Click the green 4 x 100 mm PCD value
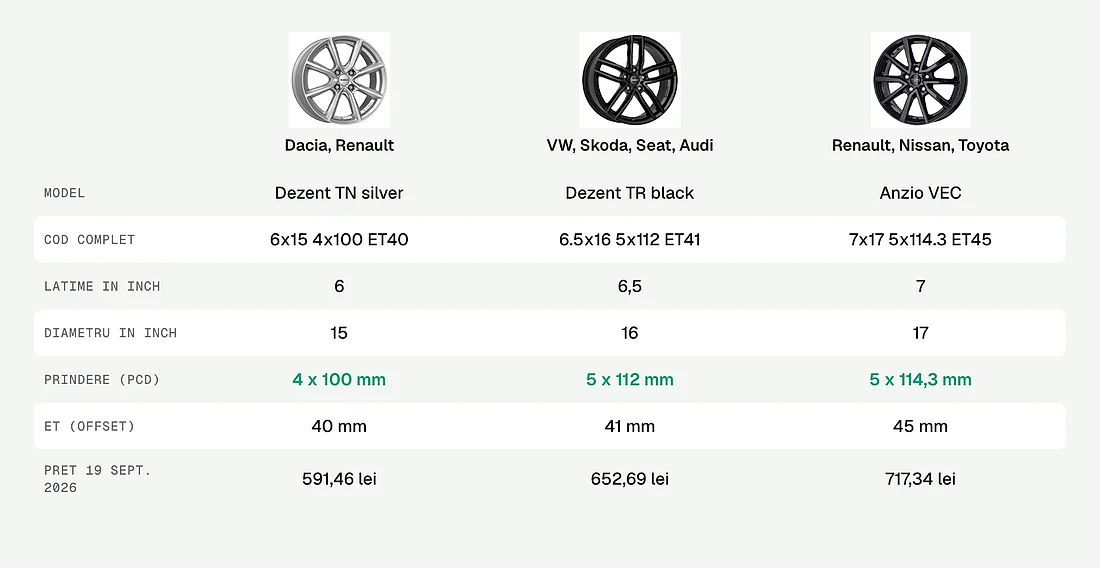 click(x=340, y=379)
